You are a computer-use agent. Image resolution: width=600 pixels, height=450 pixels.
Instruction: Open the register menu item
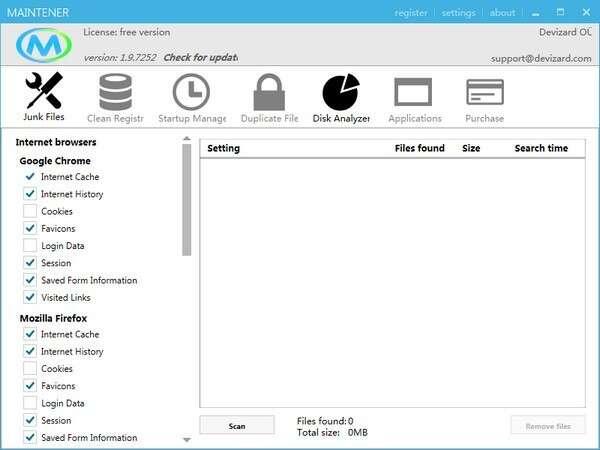[411, 13]
